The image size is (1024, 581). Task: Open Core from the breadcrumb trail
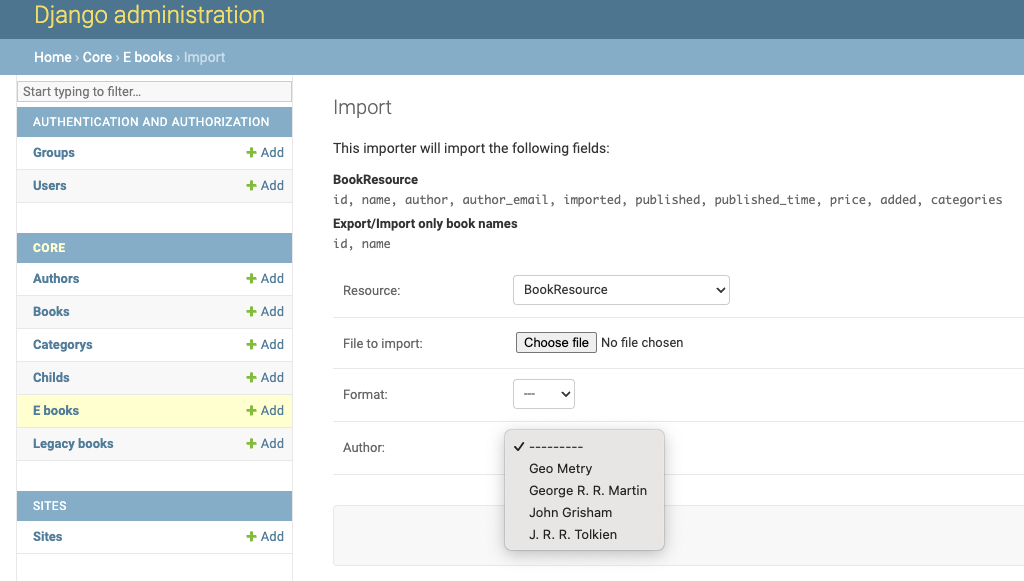pyautogui.click(x=97, y=57)
